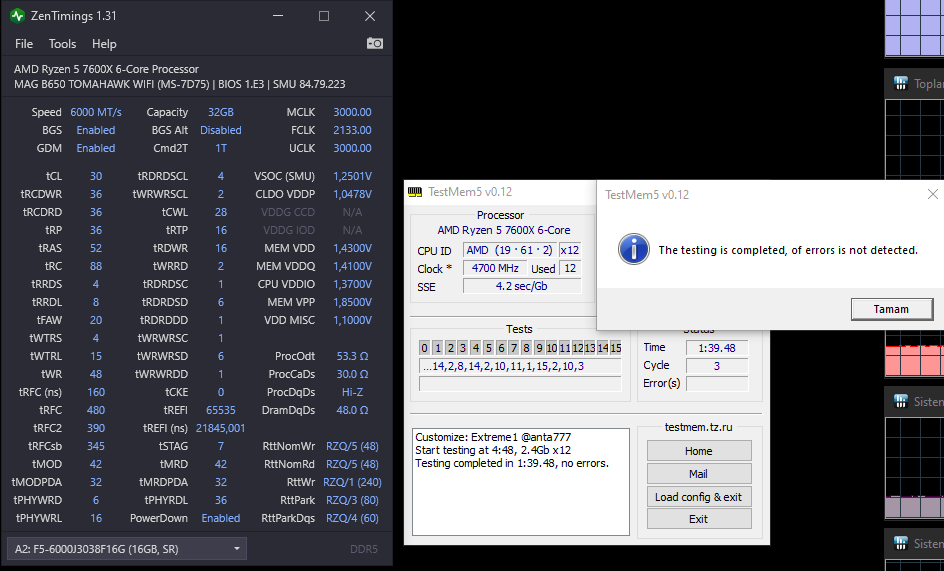
Task: Click the TestMem5 Mail button
Action: tap(699, 474)
